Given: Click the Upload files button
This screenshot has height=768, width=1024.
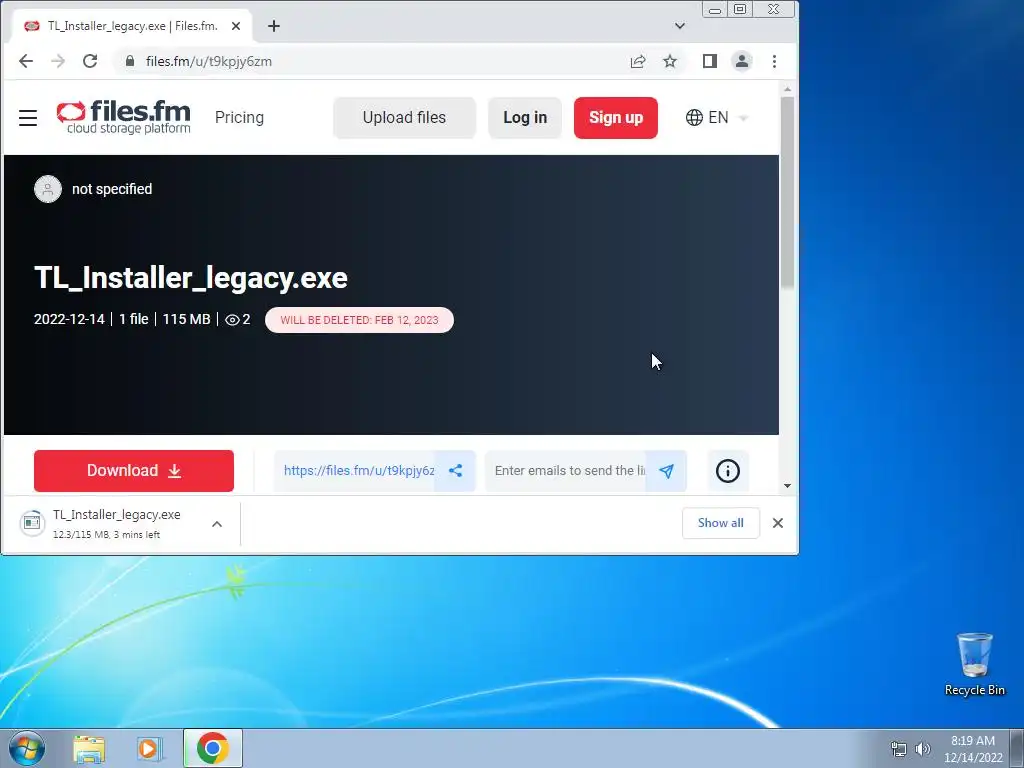Looking at the screenshot, I should tap(404, 118).
